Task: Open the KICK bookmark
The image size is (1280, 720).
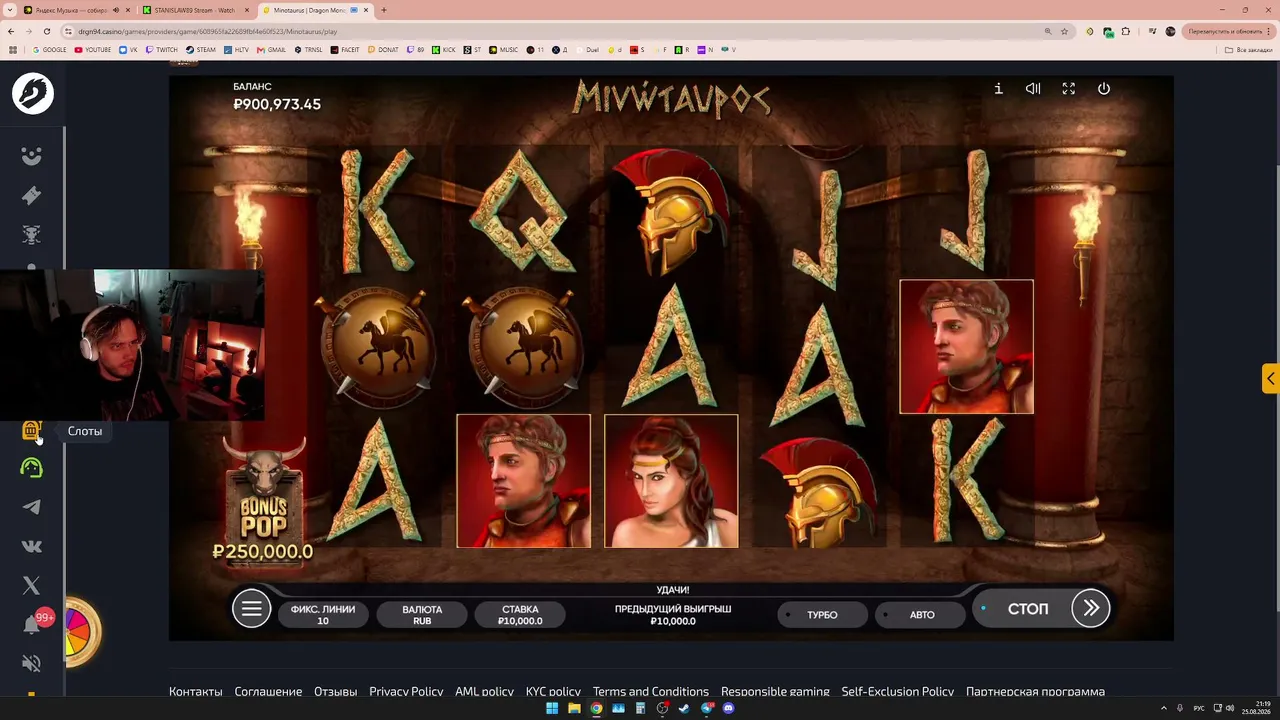Action: coord(443,49)
